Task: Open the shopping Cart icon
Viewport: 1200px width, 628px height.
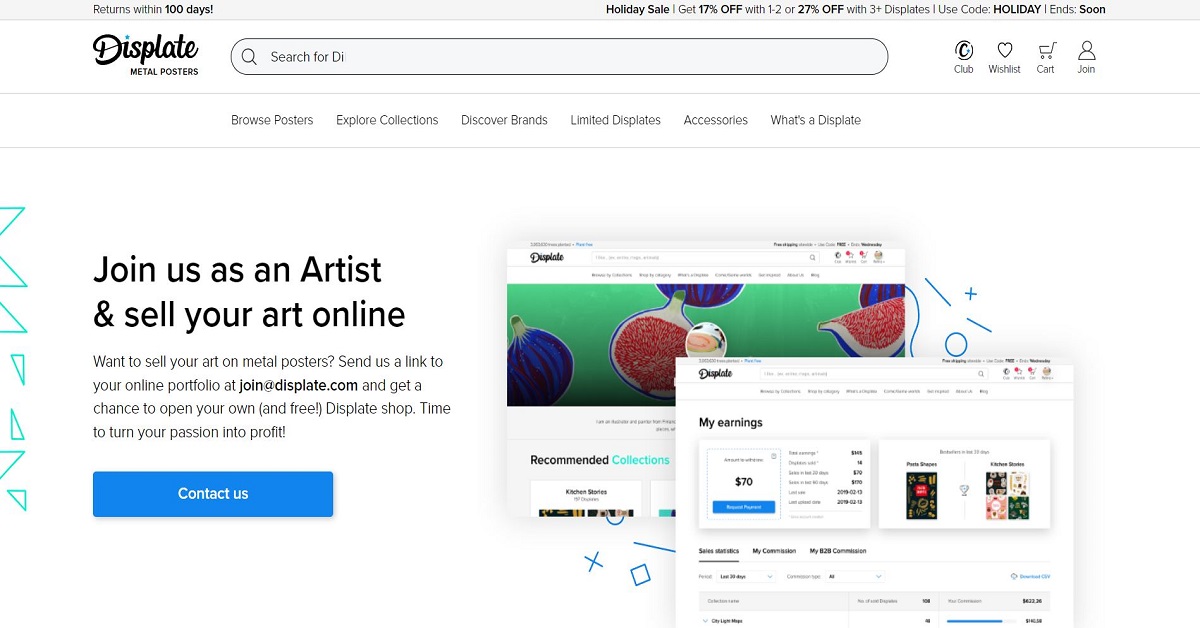Action: click(1045, 52)
